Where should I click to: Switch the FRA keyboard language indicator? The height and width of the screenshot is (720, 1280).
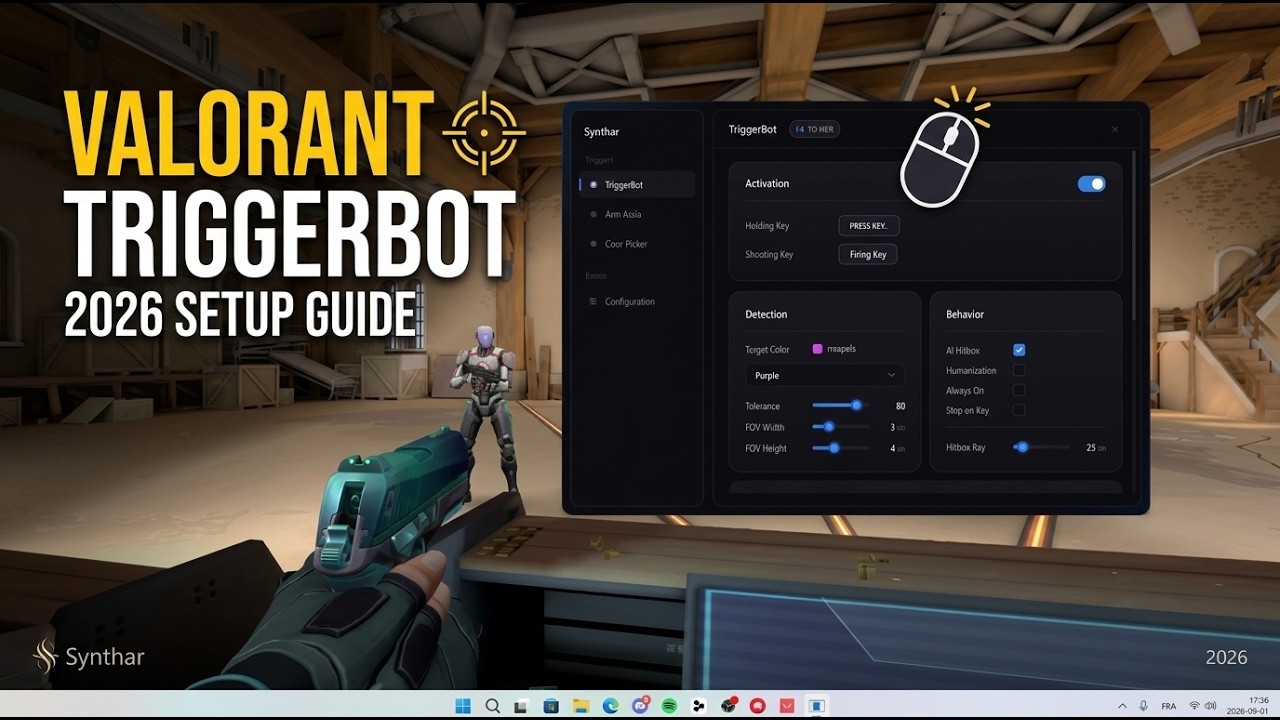[1169, 705]
